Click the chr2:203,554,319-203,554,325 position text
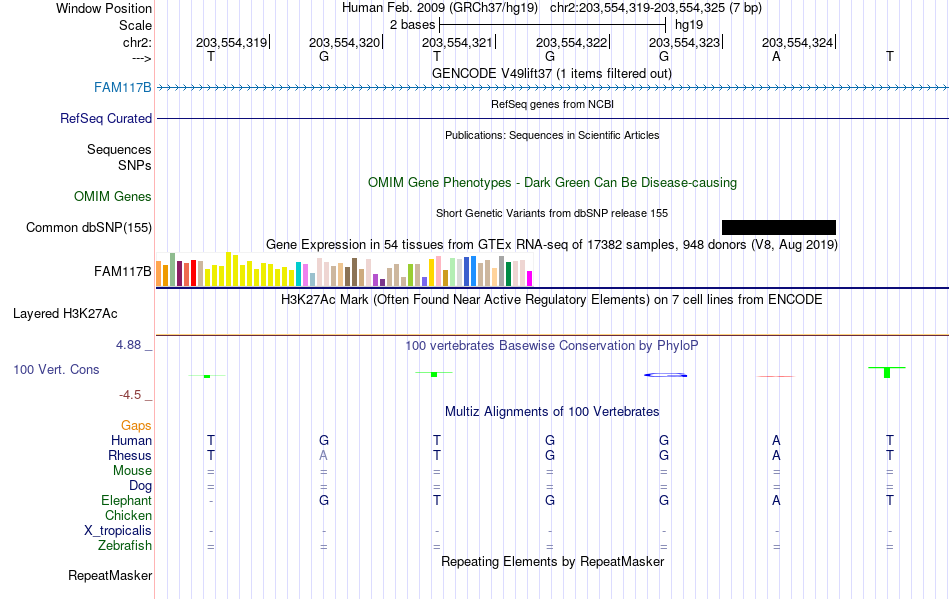Image resolution: width=950 pixels, height=599 pixels. [656, 8]
